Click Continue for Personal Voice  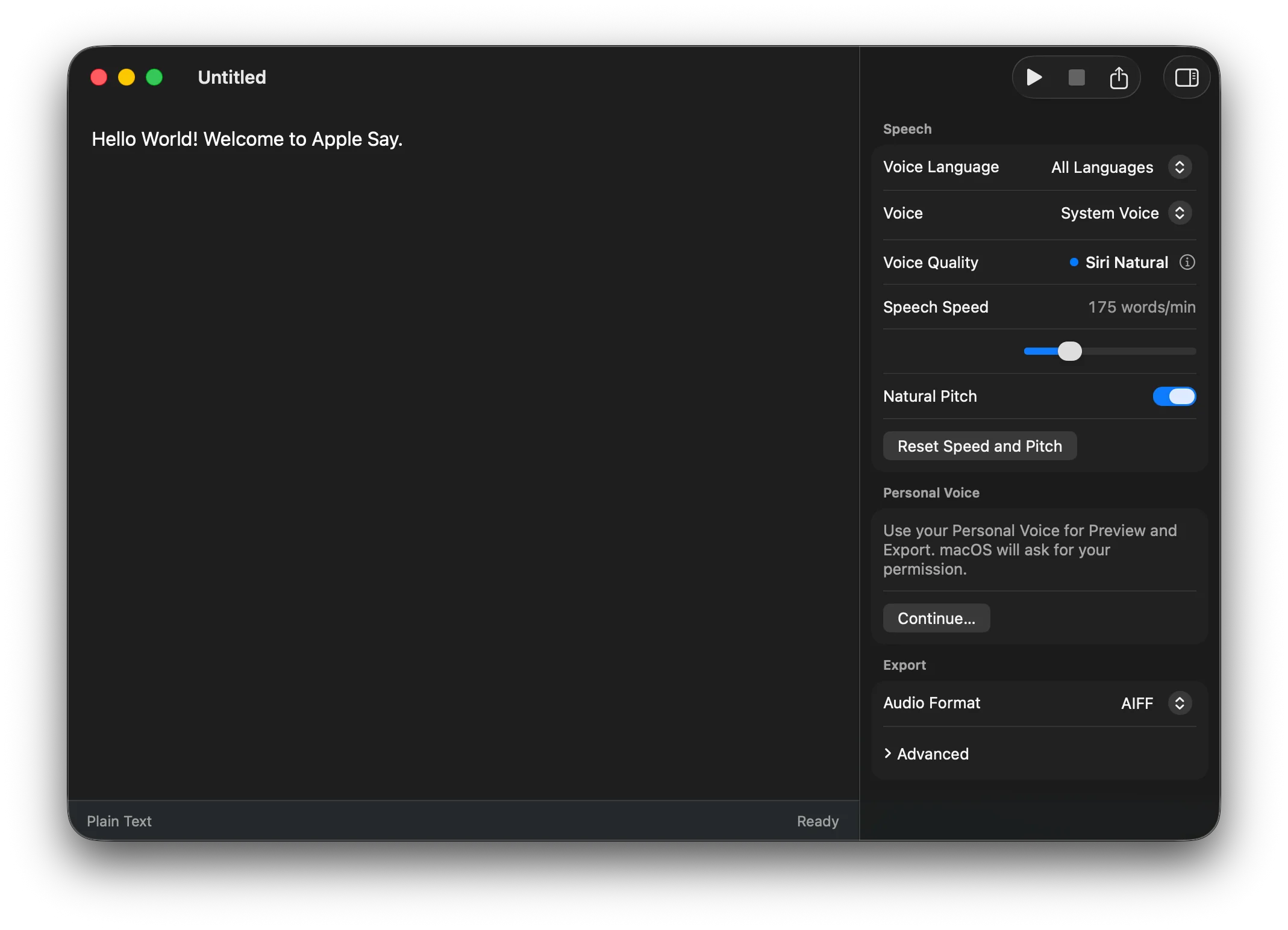[936, 618]
